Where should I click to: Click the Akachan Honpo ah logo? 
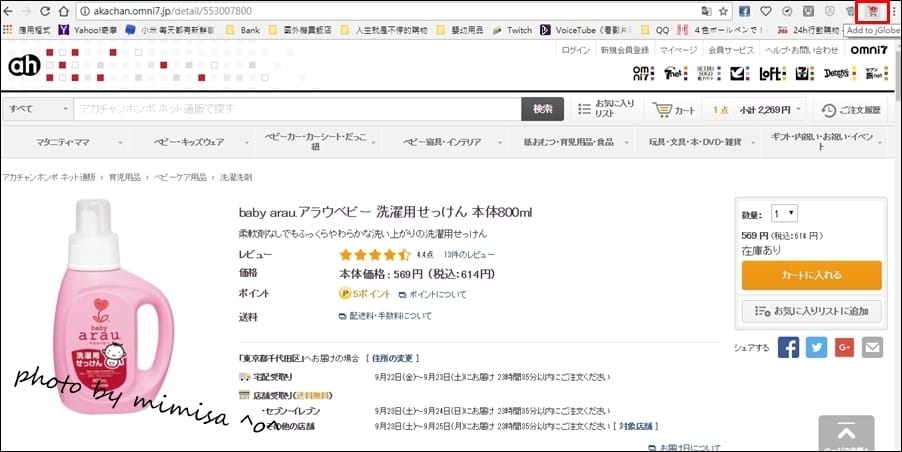24,66
